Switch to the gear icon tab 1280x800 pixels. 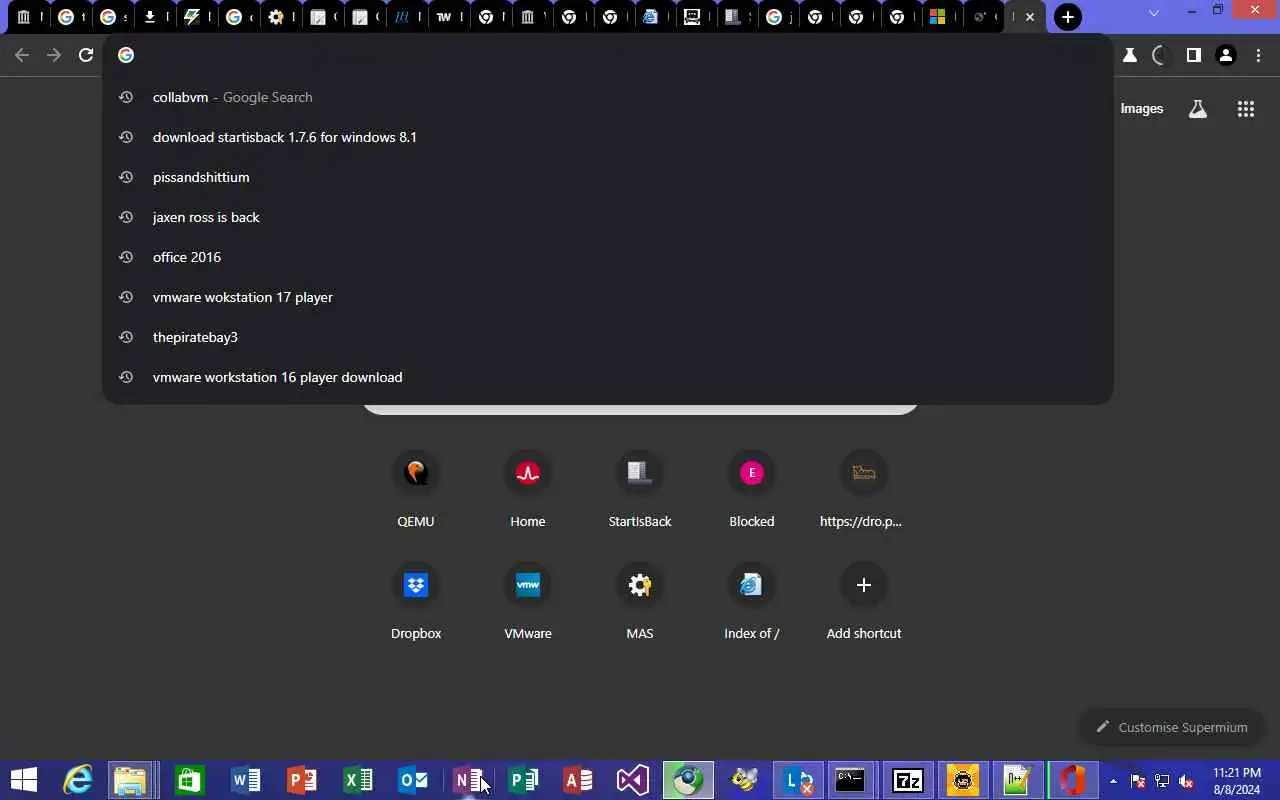pos(279,17)
